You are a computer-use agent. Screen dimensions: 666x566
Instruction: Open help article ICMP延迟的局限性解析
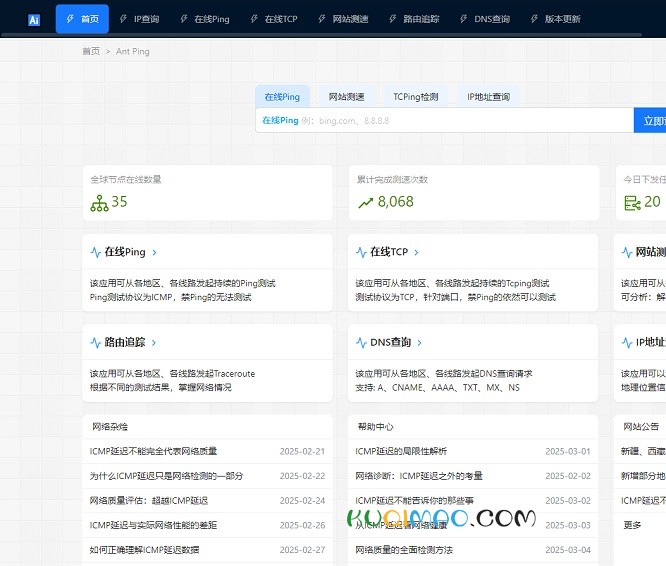(x=401, y=451)
